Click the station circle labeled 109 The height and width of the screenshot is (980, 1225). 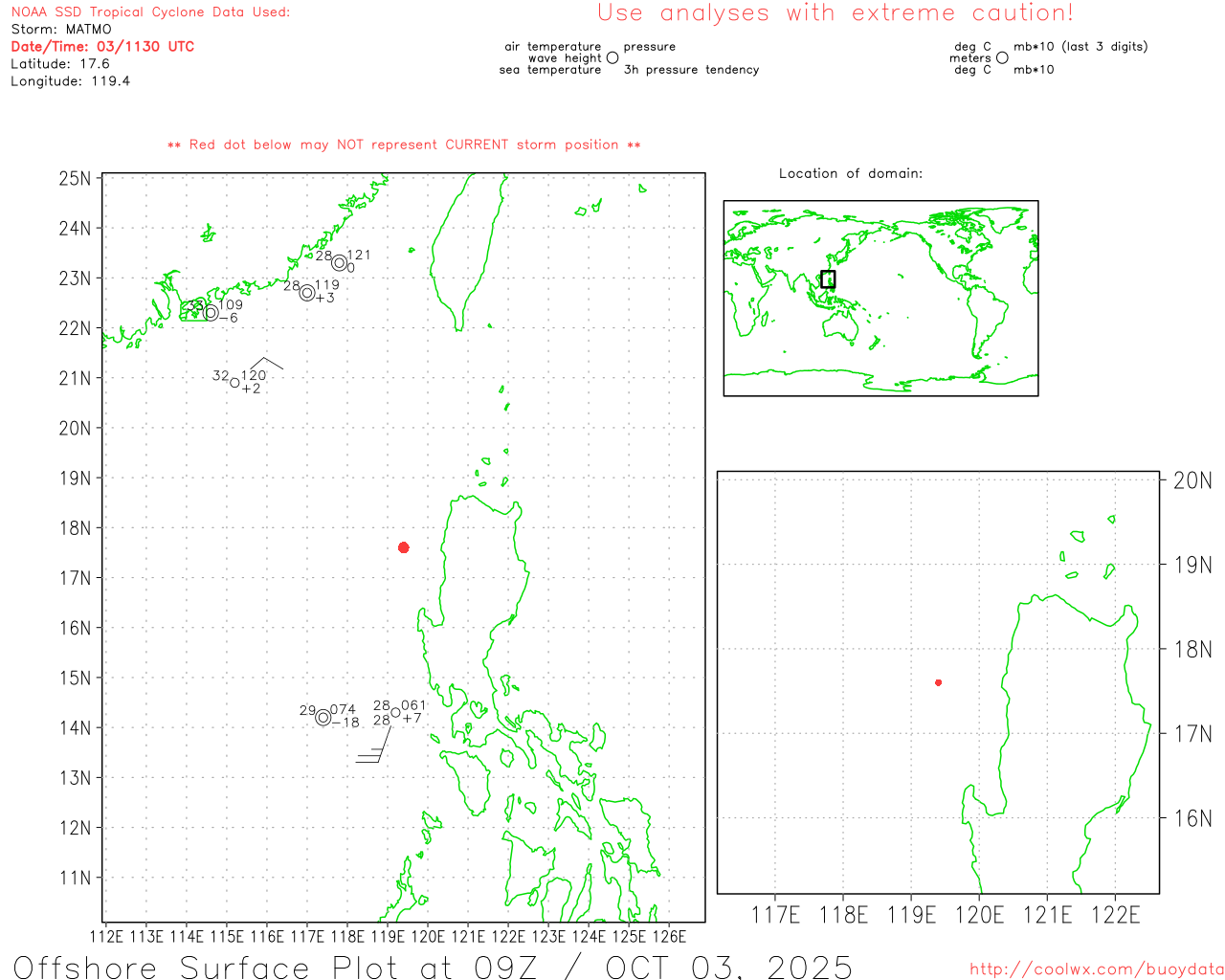[x=211, y=312]
